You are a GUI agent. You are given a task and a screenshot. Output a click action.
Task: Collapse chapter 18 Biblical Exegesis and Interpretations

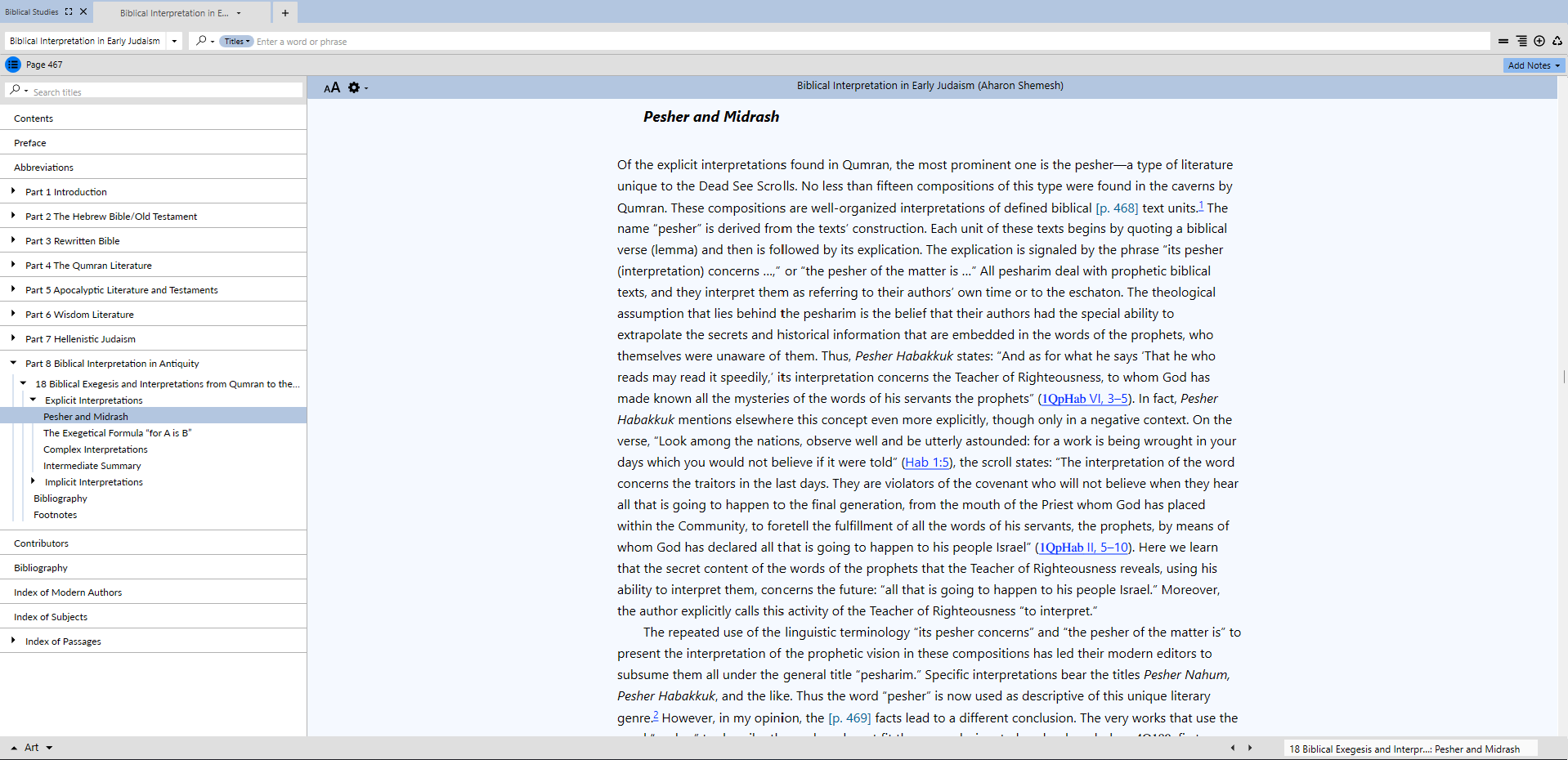point(23,383)
